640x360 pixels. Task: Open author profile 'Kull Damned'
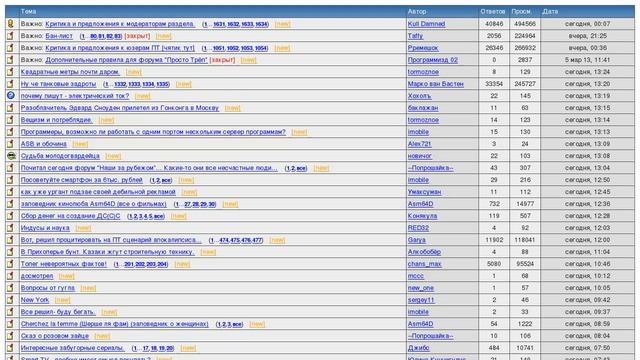426,24
